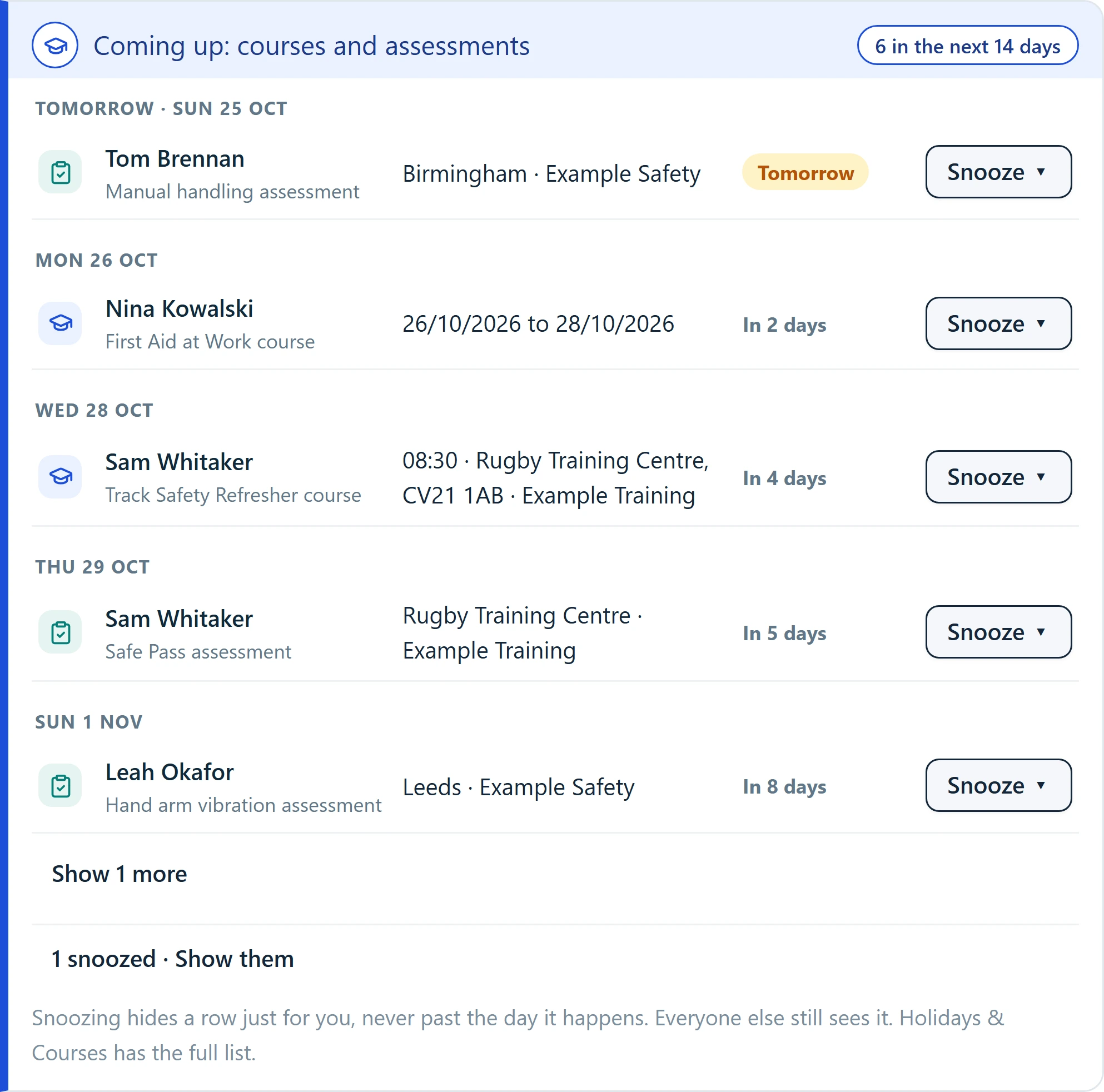Open Snooze for Safe Pass assessment
The height and width of the screenshot is (1092, 1104).
point(998,632)
